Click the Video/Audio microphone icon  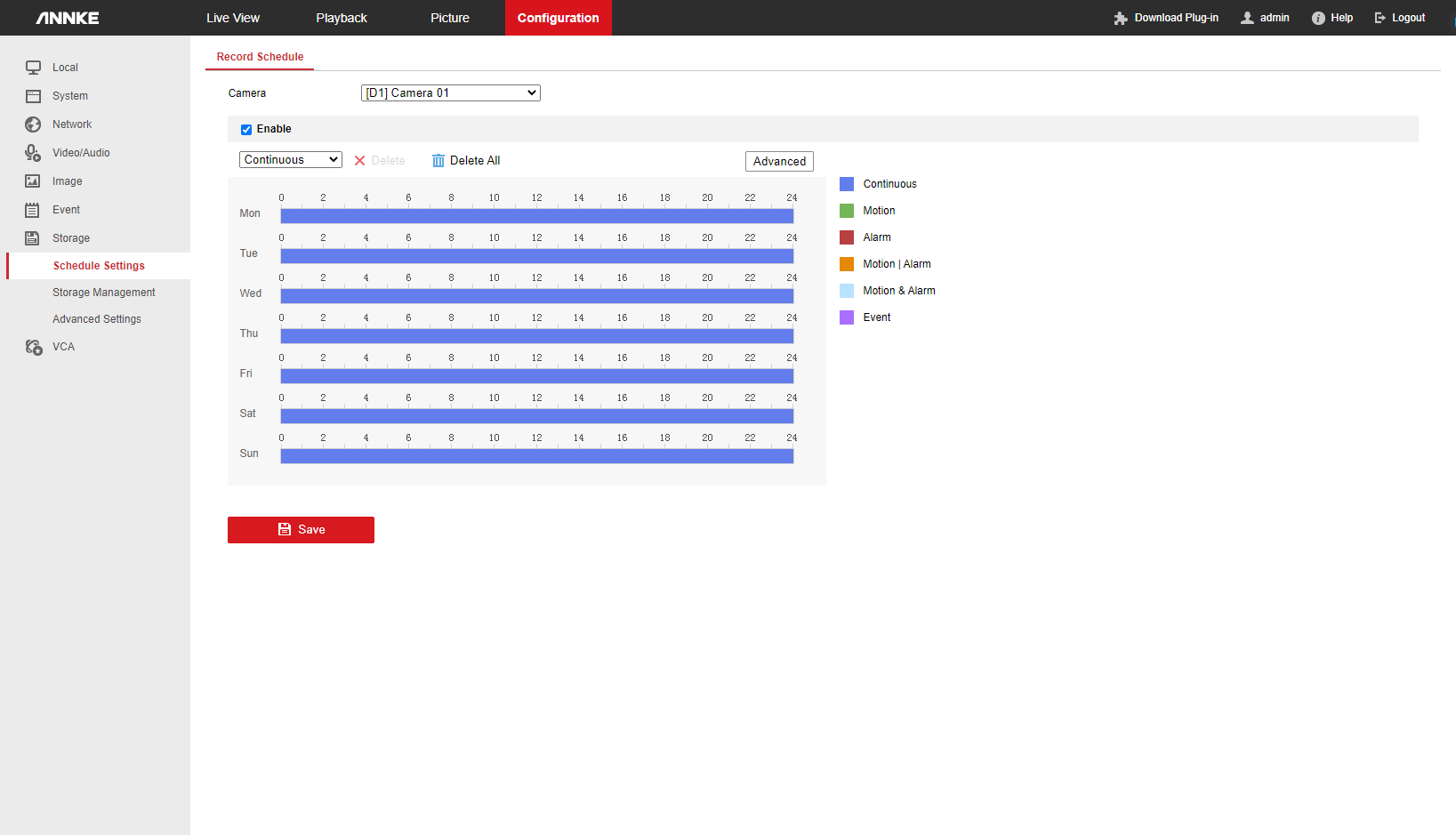click(33, 153)
